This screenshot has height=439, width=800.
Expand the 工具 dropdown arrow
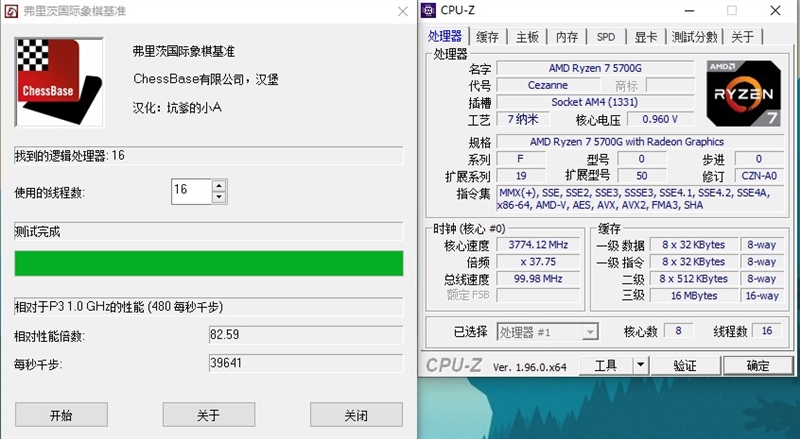click(640, 365)
